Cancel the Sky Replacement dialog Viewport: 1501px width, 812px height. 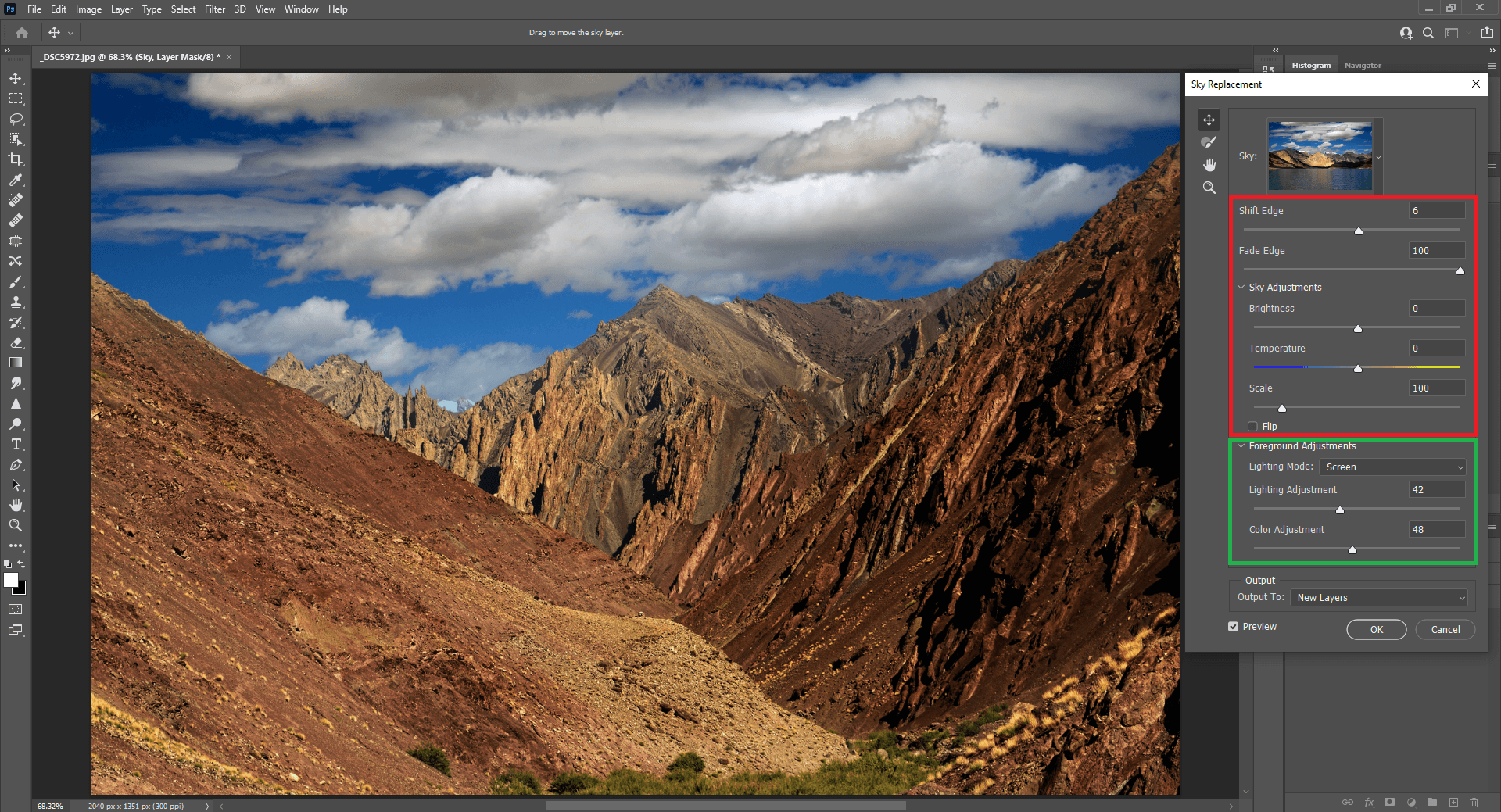[x=1445, y=630]
